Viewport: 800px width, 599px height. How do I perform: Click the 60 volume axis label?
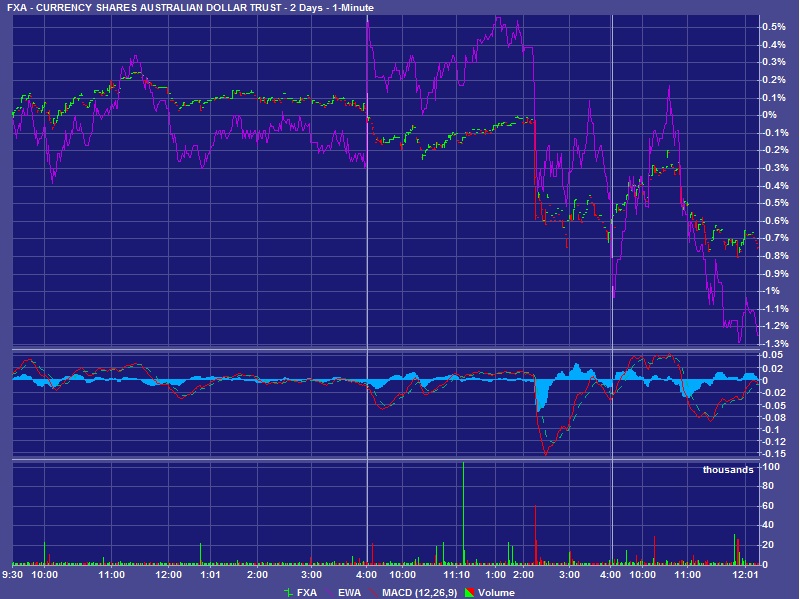pyautogui.click(x=768, y=506)
